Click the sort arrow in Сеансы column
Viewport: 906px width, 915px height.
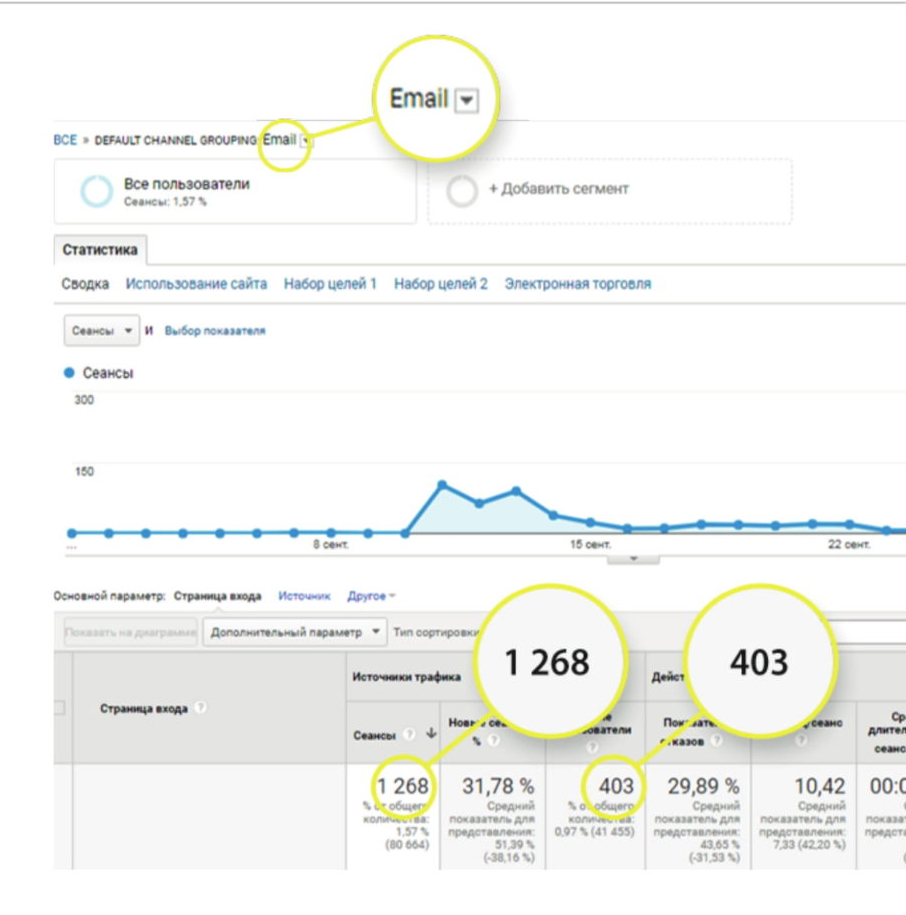point(431,734)
